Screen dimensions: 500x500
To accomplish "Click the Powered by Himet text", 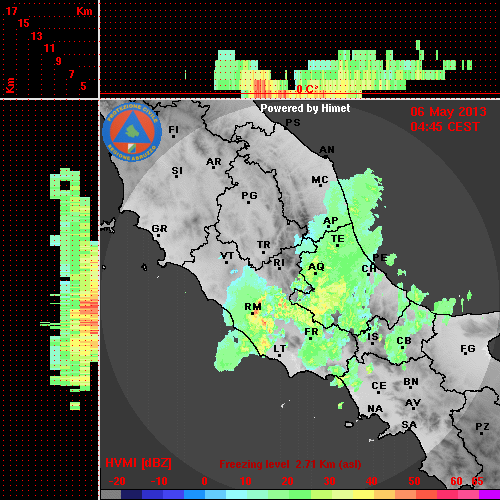I will pyautogui.click(x=305, y=108).
